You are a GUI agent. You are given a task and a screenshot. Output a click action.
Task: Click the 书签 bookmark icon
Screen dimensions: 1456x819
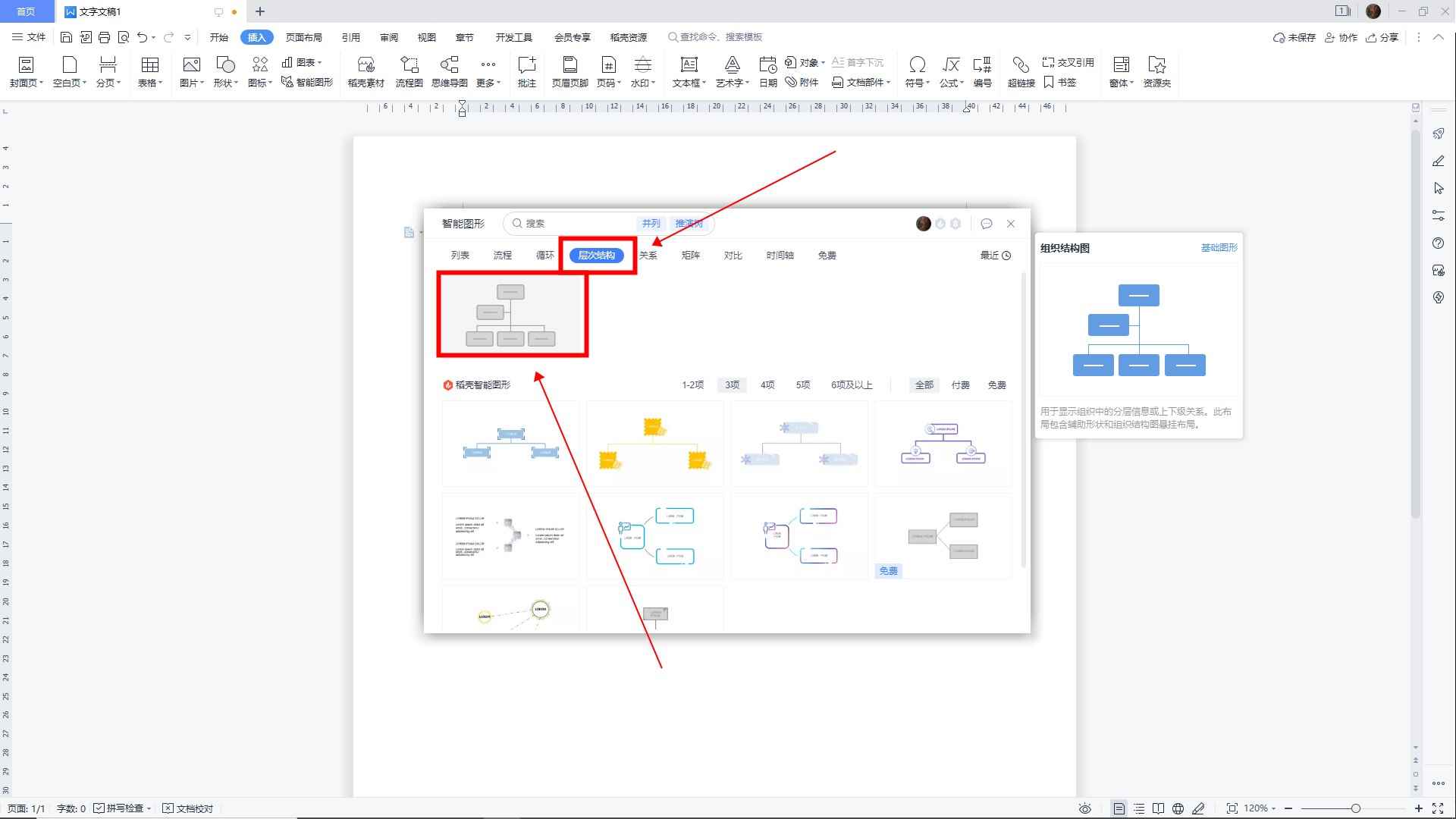1060,82
